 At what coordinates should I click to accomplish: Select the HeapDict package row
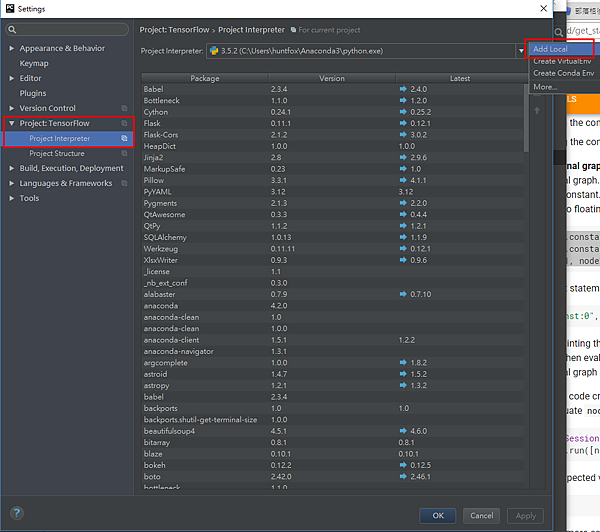[x=332, y=146]
